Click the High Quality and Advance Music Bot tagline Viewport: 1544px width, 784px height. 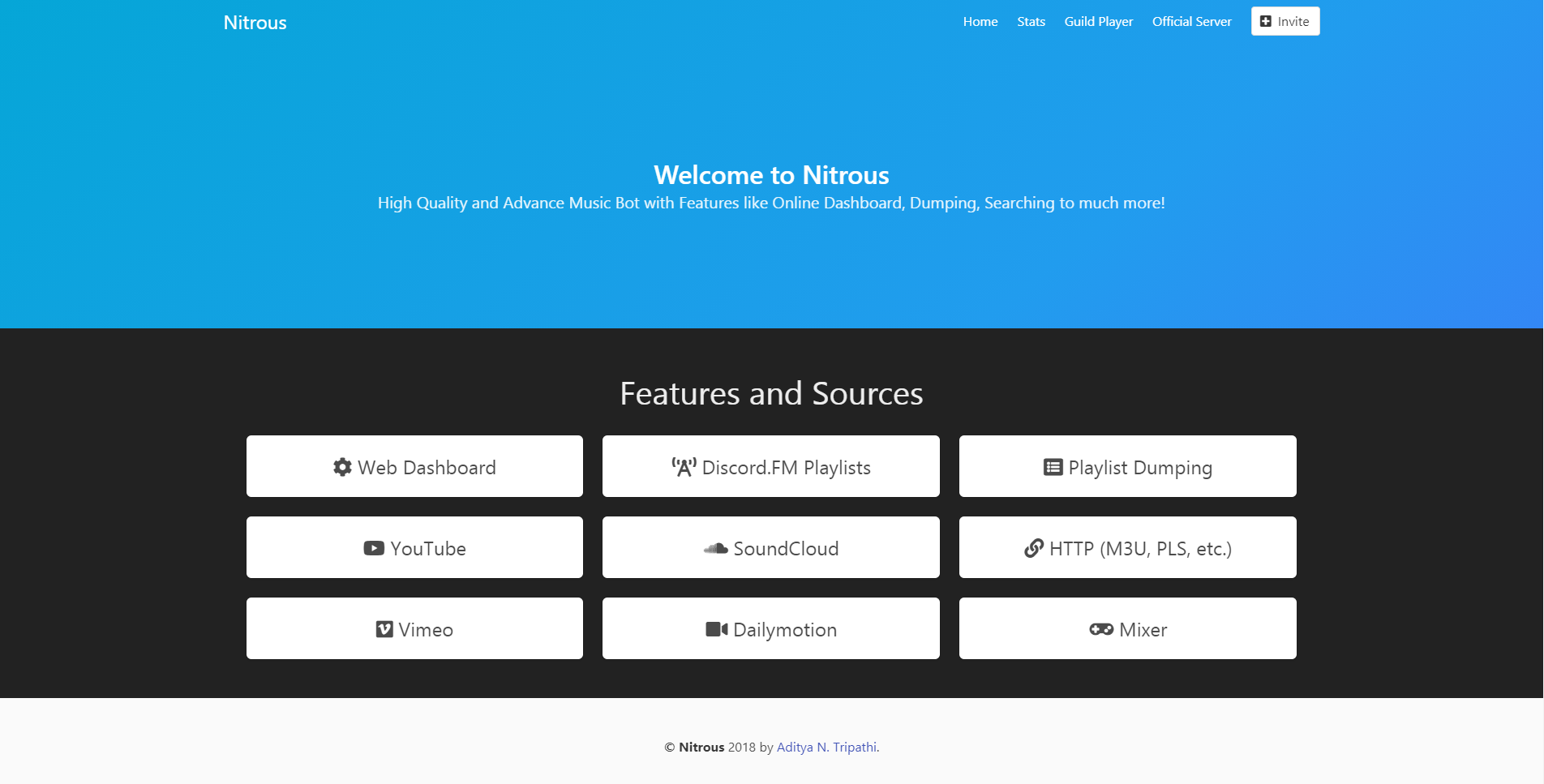[x=771, y=203]
